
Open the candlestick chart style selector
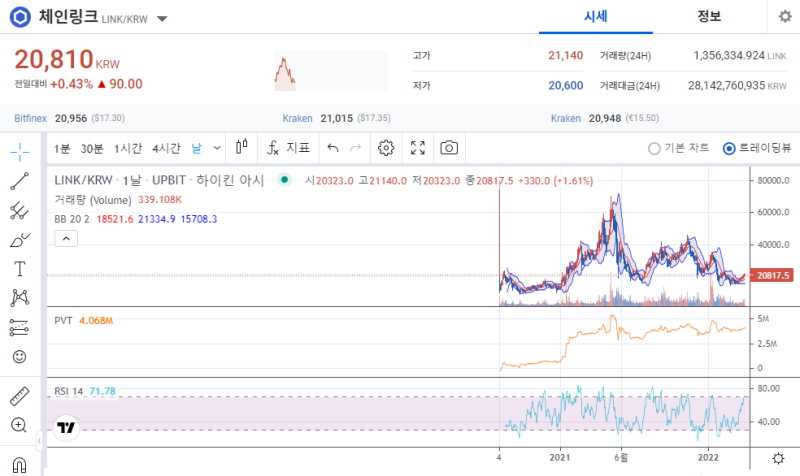[242, 148]
